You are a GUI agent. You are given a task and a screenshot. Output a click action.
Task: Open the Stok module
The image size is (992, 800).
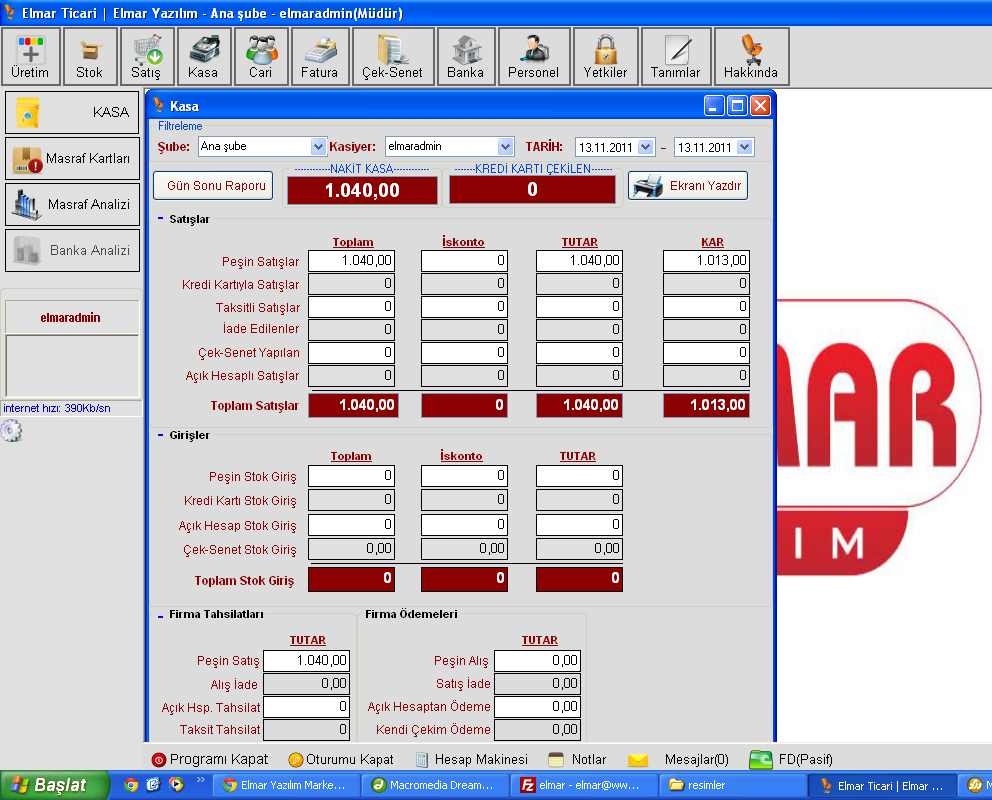90,56
